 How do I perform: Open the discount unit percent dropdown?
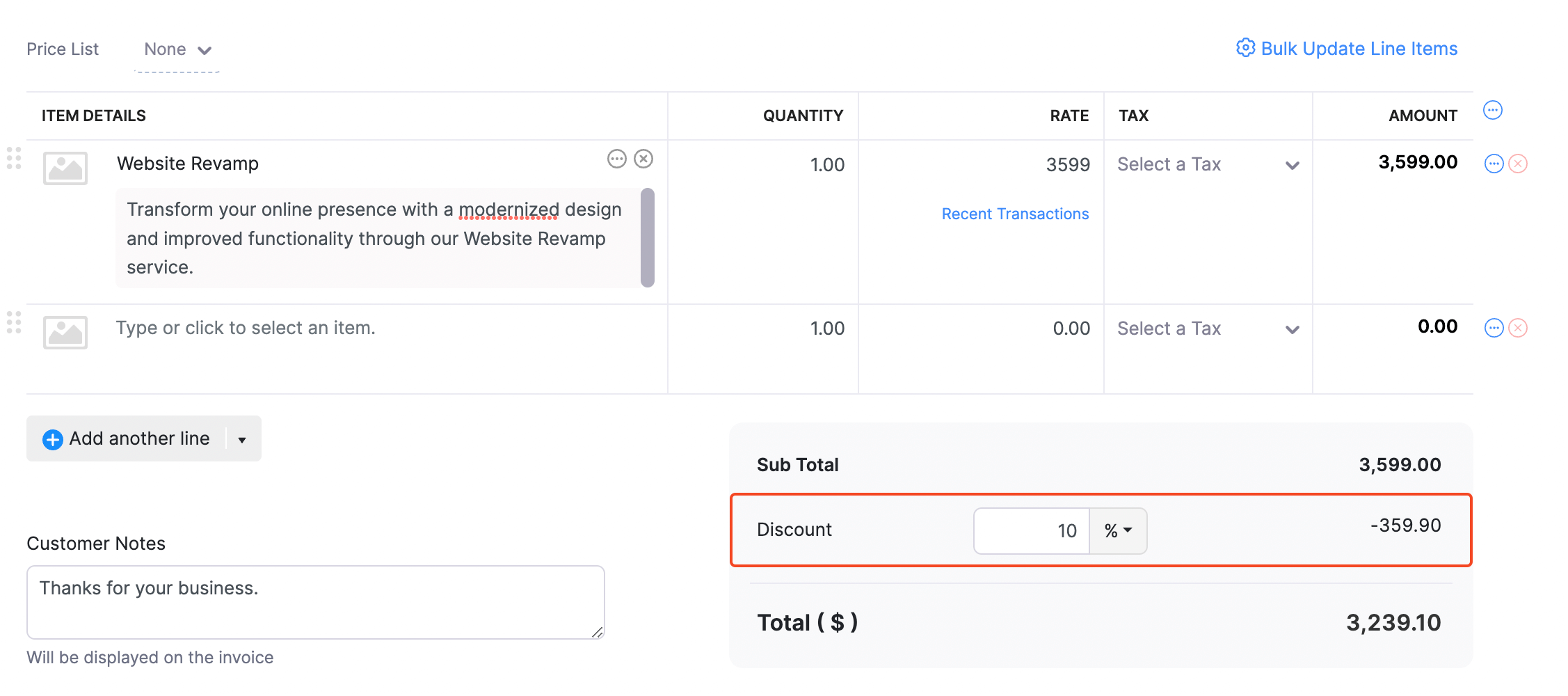tap(1117, 530)
